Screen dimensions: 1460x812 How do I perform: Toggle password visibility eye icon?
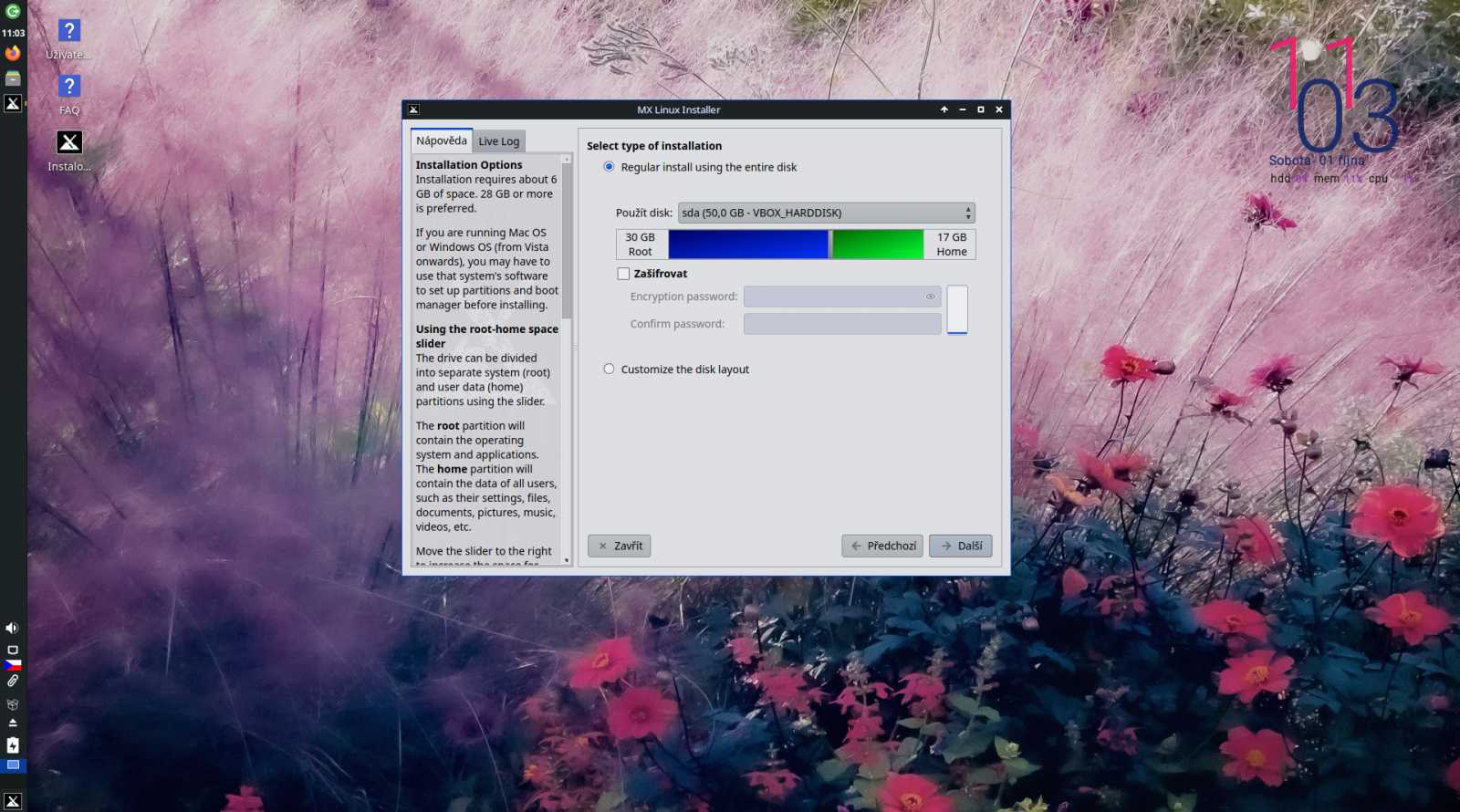(931, 297)
